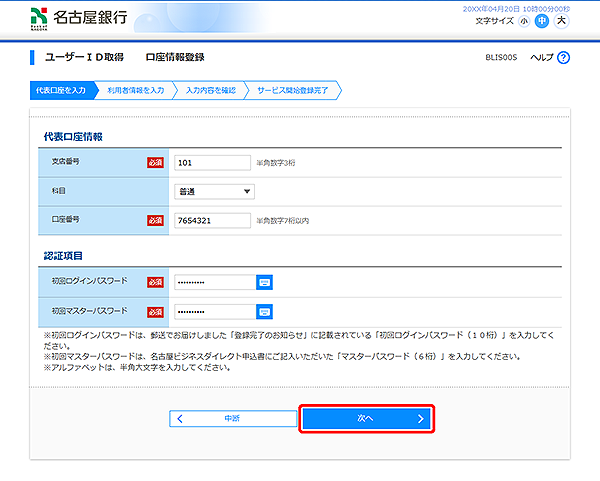This screenshot has width=600, height=481.
Task: Select the 代表口座を入力 step tab
Action: click(x=61, y=91)
